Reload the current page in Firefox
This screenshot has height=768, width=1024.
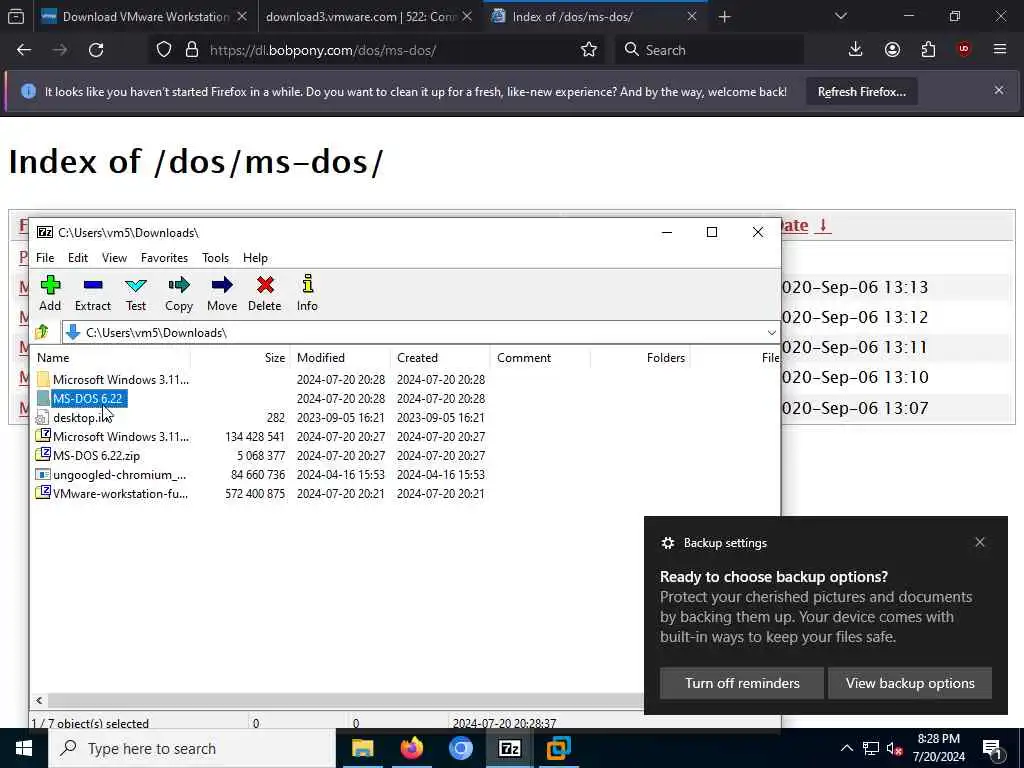click(96, 50)
